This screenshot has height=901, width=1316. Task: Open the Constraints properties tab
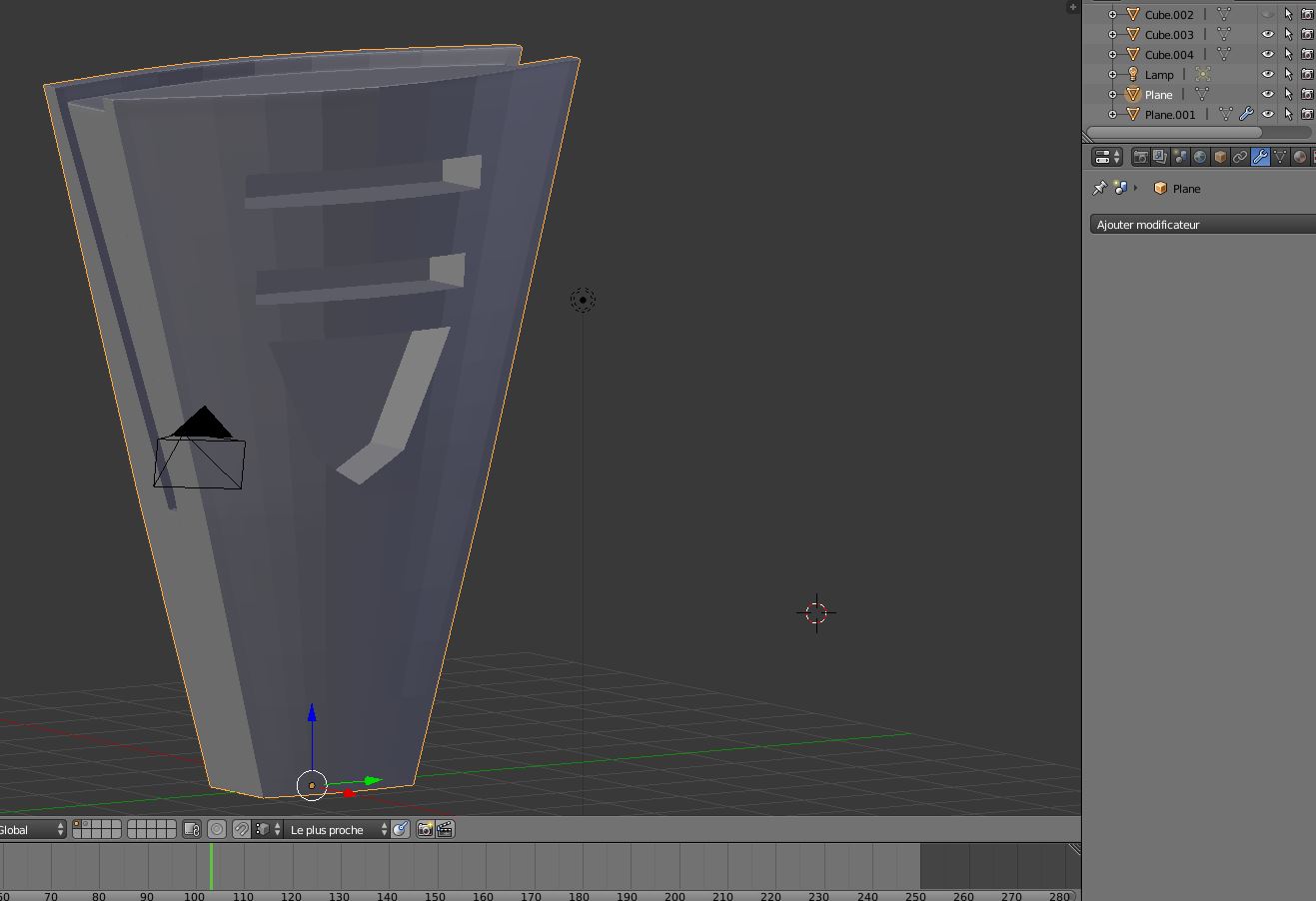[1240, 157]
